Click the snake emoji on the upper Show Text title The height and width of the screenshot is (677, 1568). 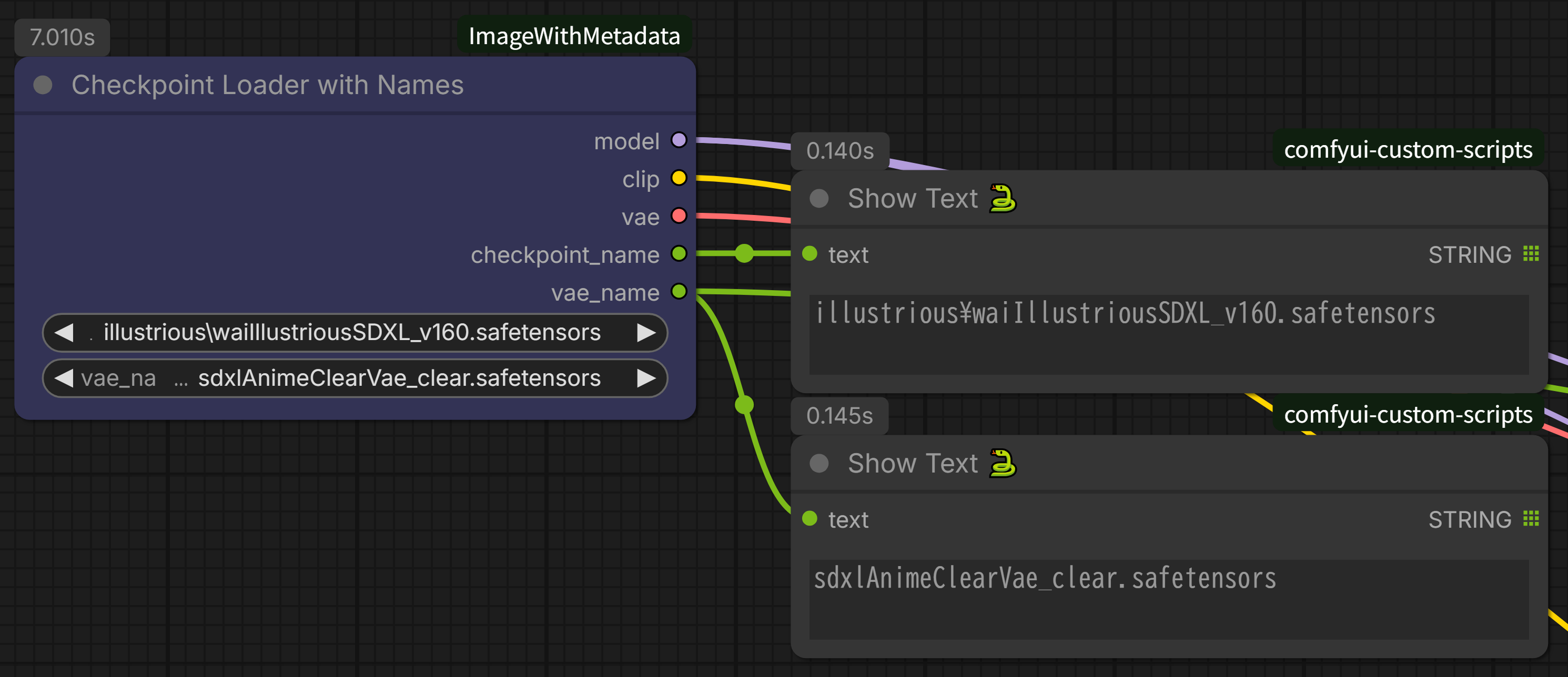coord(1003,198)
